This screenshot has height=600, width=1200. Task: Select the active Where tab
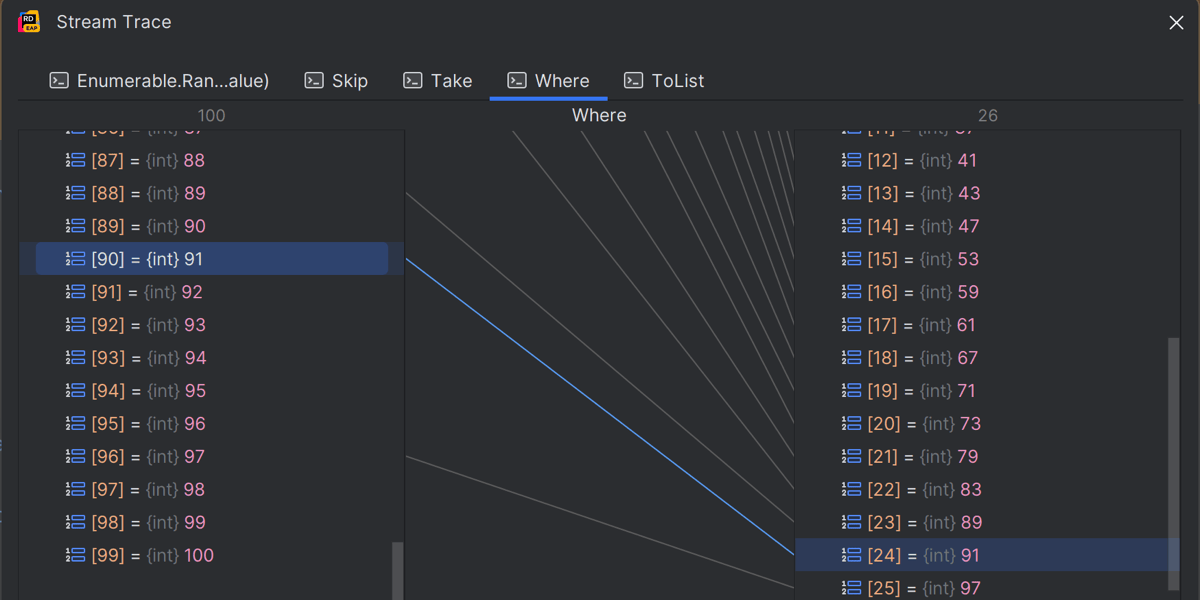point(549,81)
